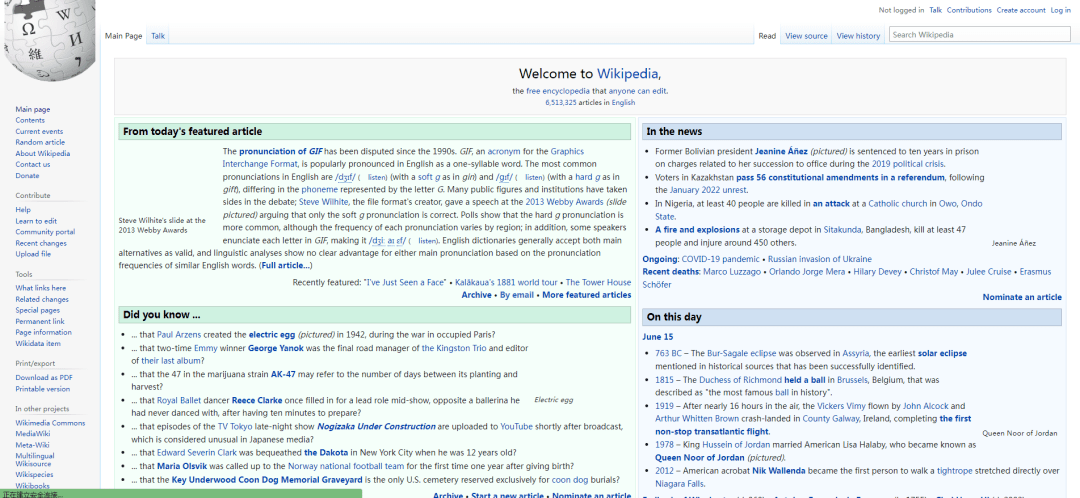Screen dimensions: 1080x498
Task: Open Recent changes in sidebar
Action: point(41,243)
